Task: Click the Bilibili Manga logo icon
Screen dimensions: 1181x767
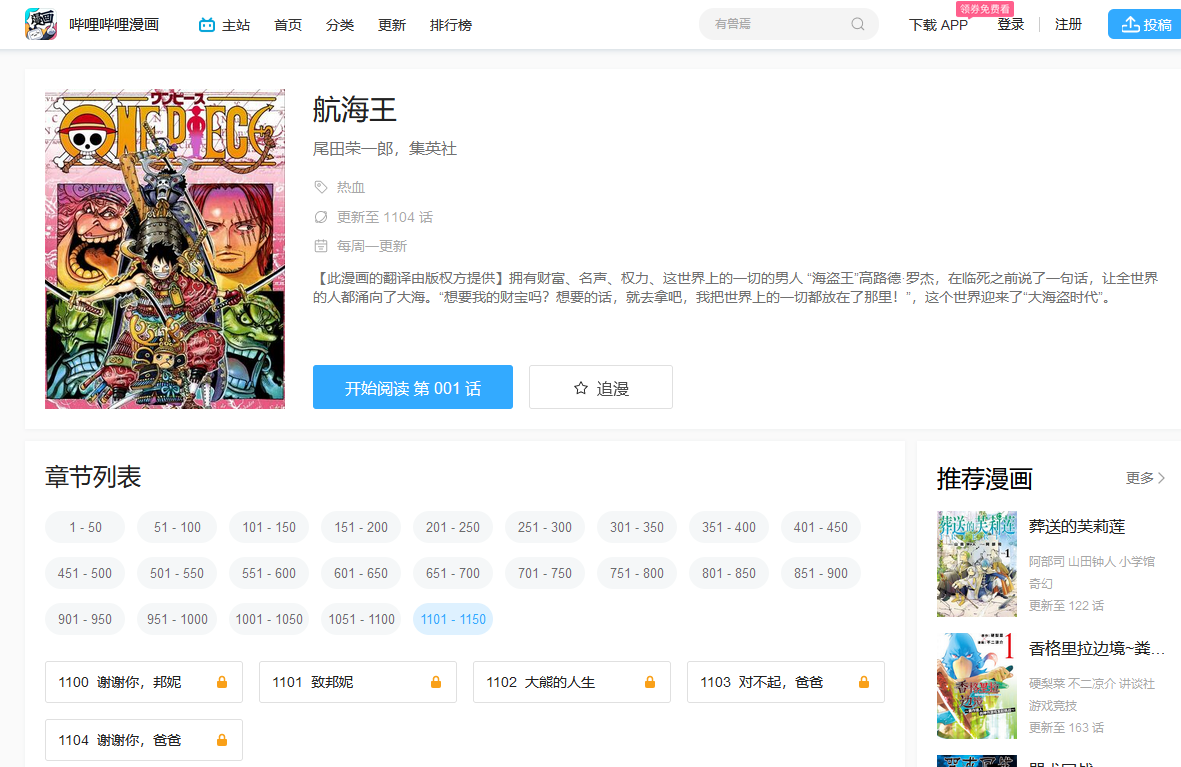Action: (x=41, y=24)
